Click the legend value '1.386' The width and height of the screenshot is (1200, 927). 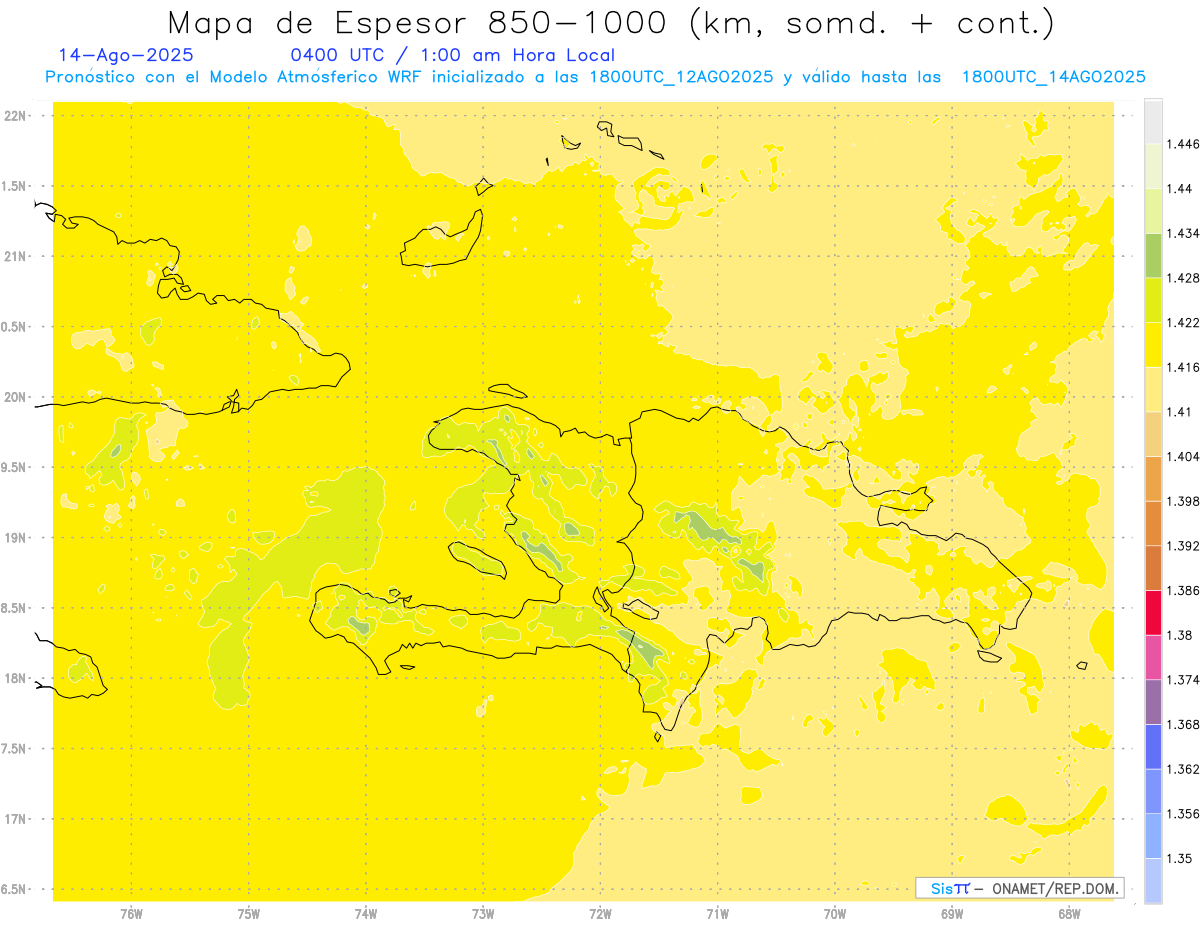(1183, 591)
